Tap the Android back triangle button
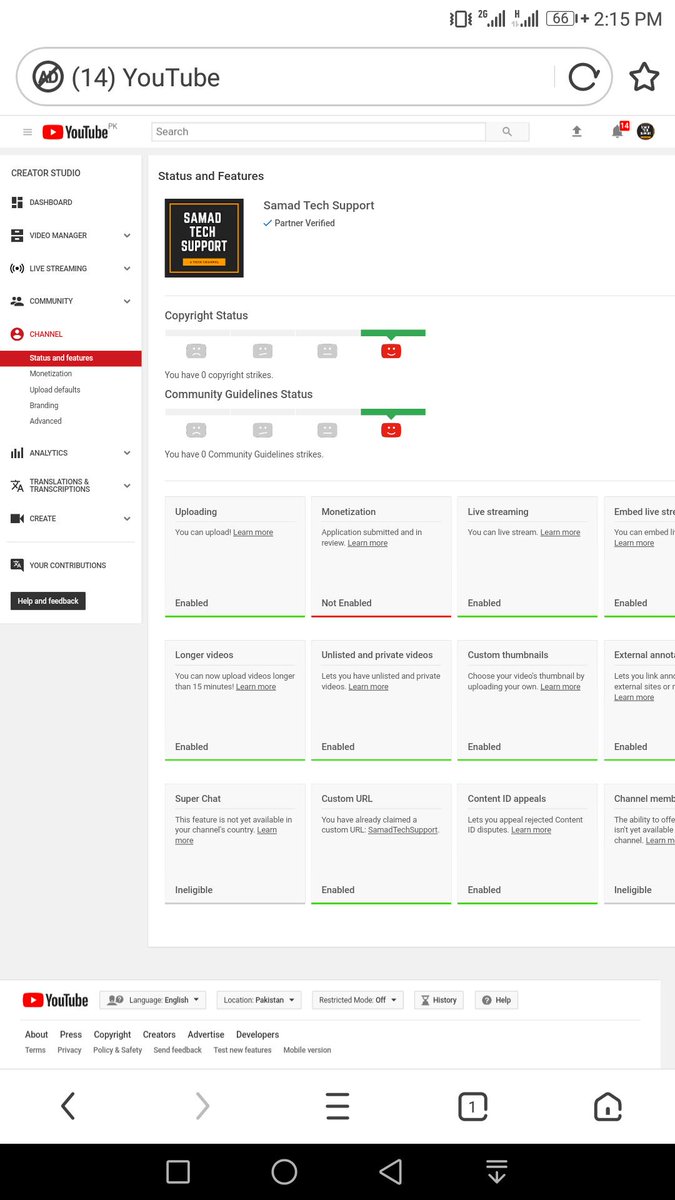Screen dimensions: 675x1200 coord(391,1172)
